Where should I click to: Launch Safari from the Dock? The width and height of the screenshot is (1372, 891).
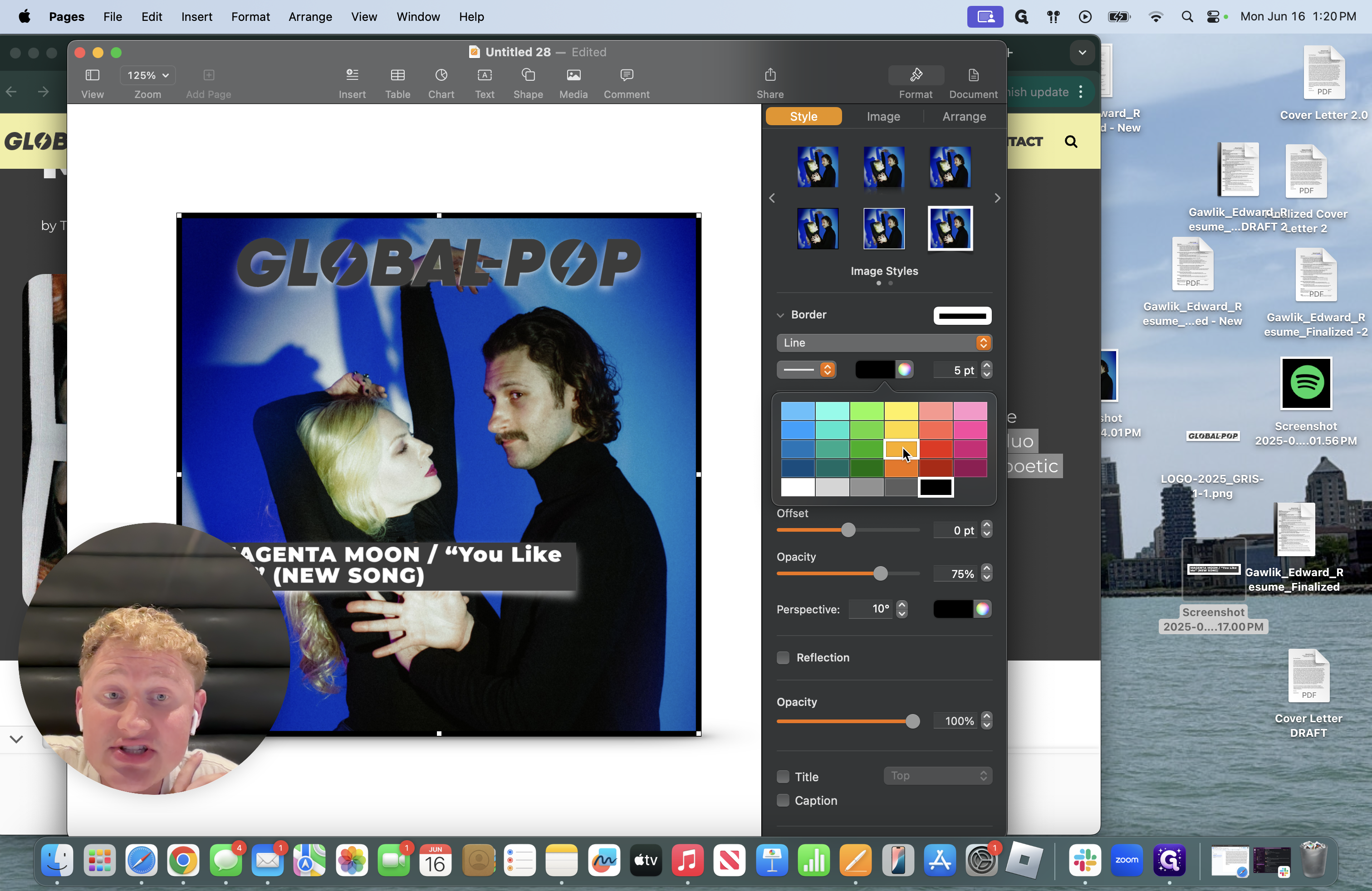tap(141, 861)
